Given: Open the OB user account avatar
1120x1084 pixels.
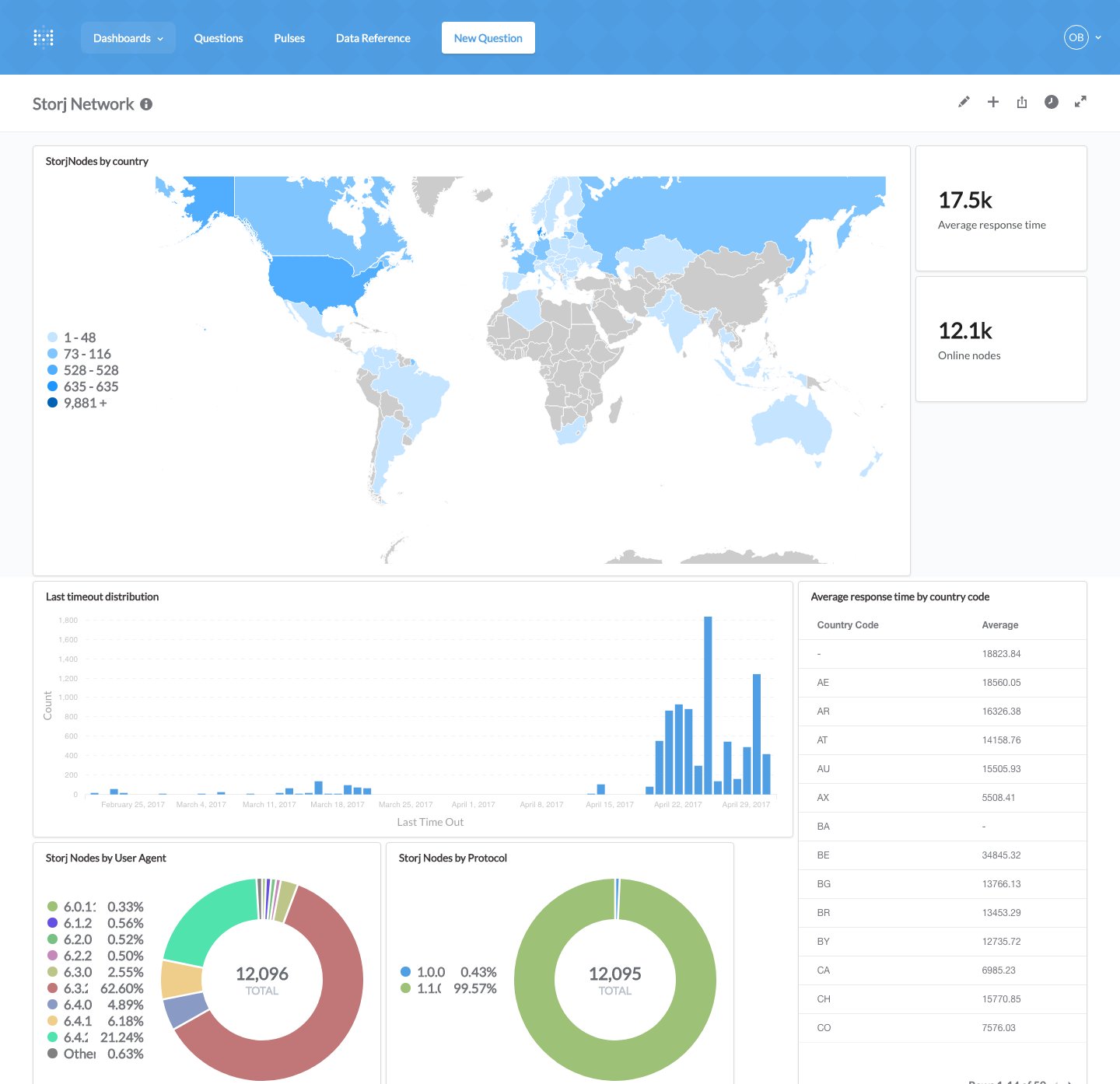Looking at the screenshot, I should click(1076, 37).
